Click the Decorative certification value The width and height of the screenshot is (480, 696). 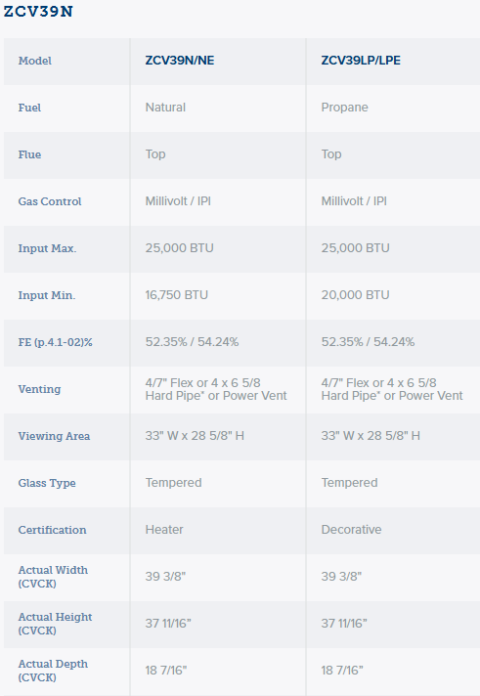351,530
